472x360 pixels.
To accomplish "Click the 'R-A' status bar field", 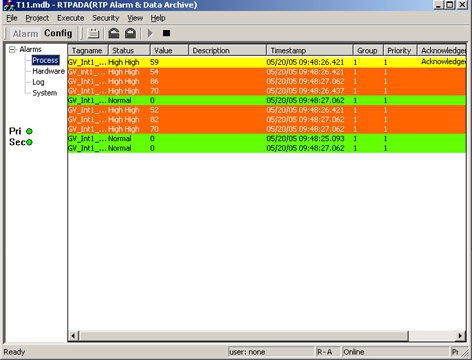I will pyautogui.click(x=328, y=352).
